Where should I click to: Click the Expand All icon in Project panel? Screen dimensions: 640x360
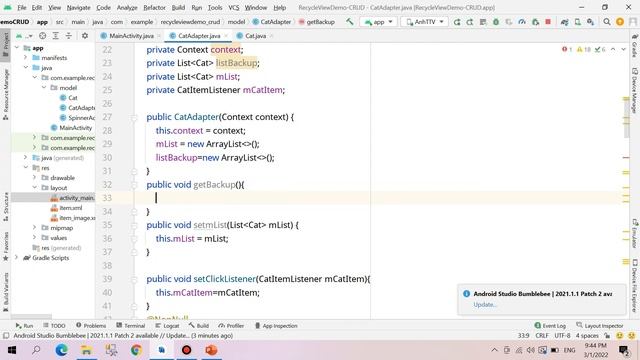(56, 36)
